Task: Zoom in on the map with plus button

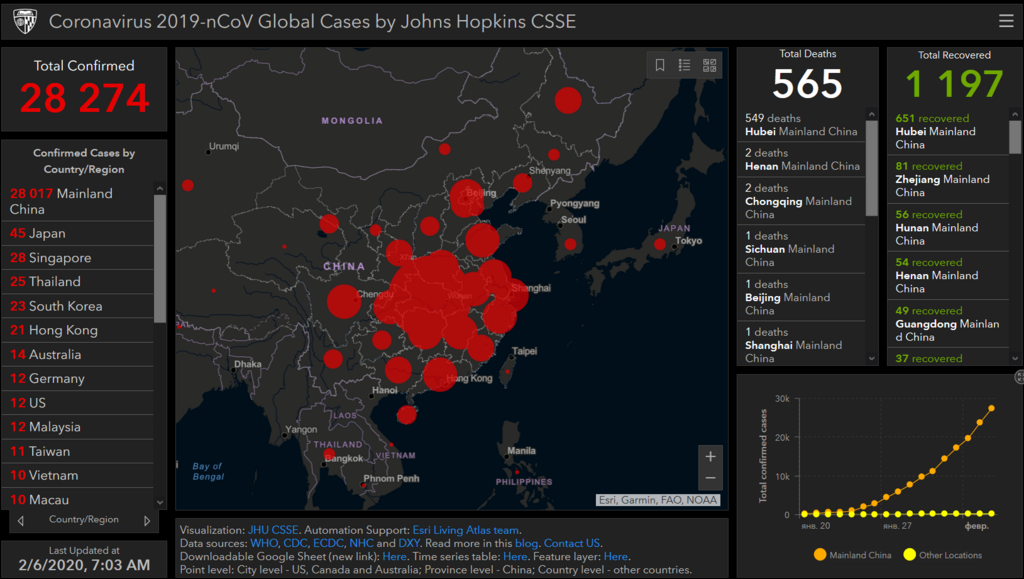Action: coord(710,456)
